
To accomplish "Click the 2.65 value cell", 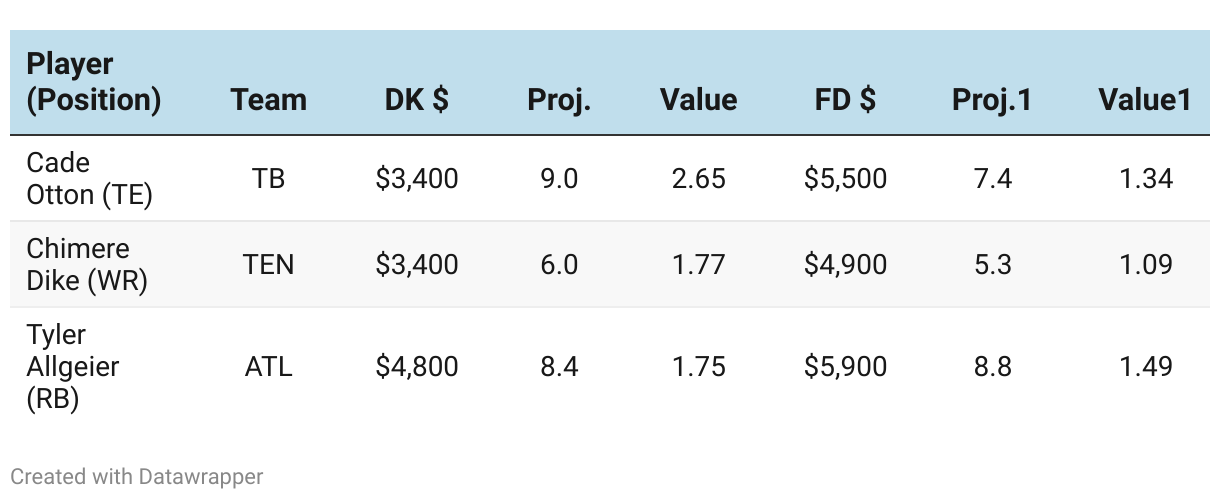I will [698, 179].
